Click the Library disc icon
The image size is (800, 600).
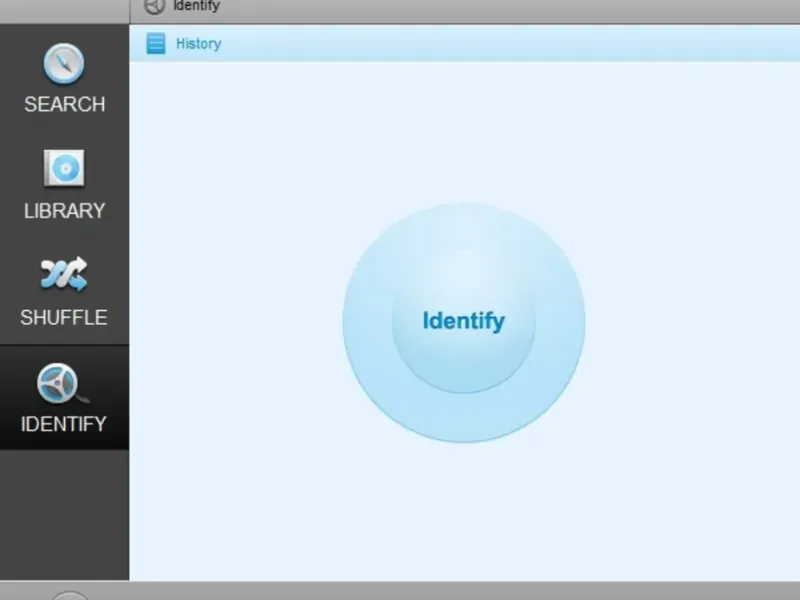pos(64,168)
